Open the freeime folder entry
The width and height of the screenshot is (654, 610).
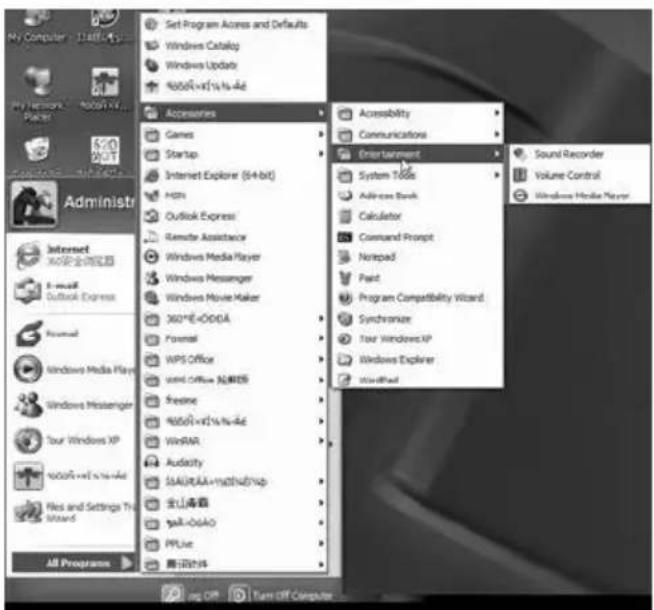234,400
